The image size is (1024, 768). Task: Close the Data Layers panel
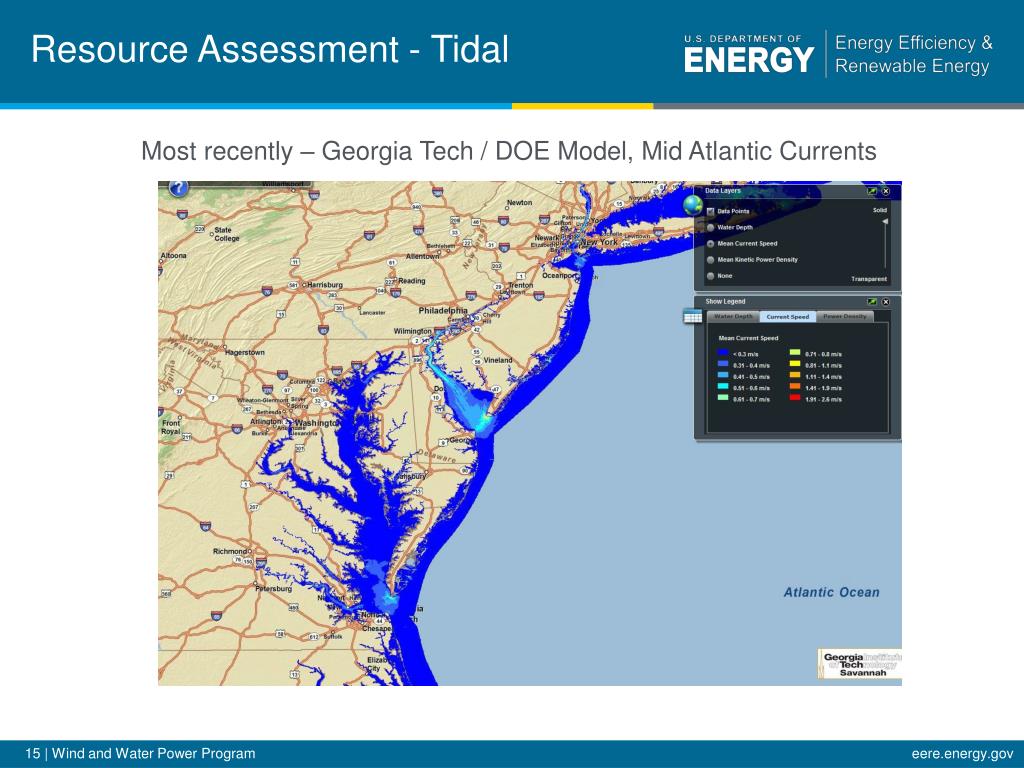coord(886,191)
